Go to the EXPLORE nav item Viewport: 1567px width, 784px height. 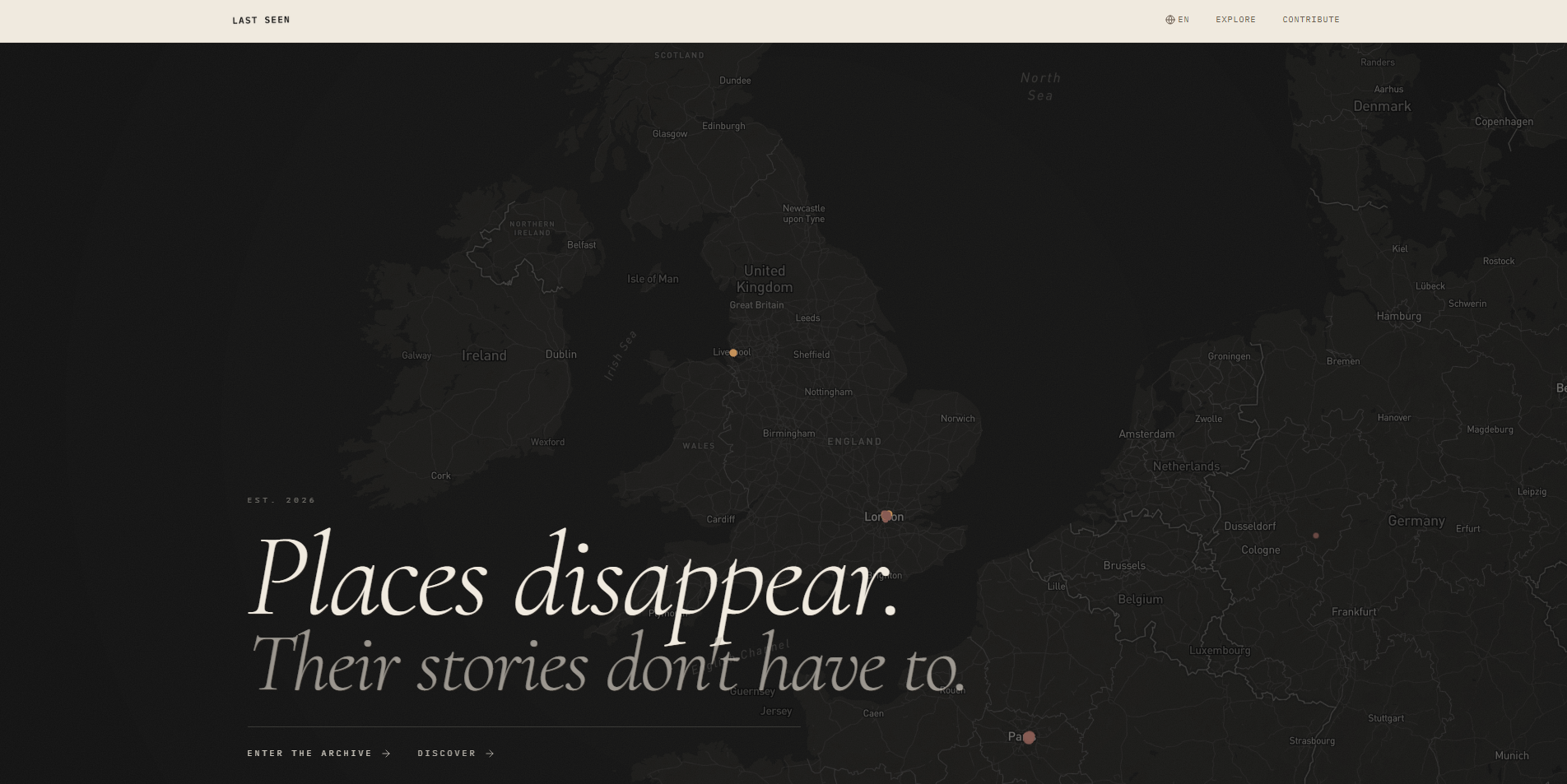[x=1235, y=20]
